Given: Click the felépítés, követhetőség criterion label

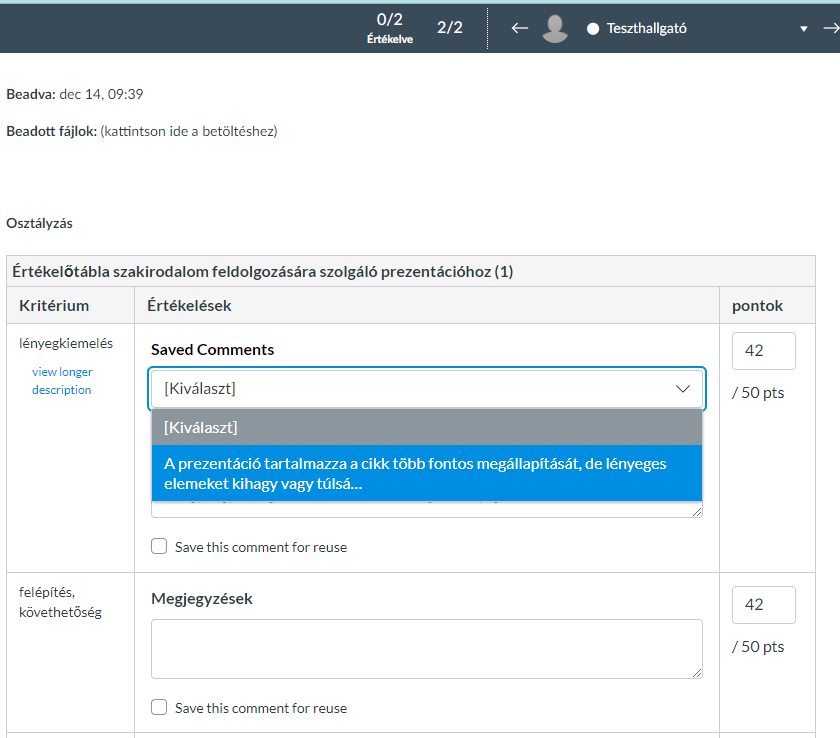Looking at the screenshot, I should (60, 602).
